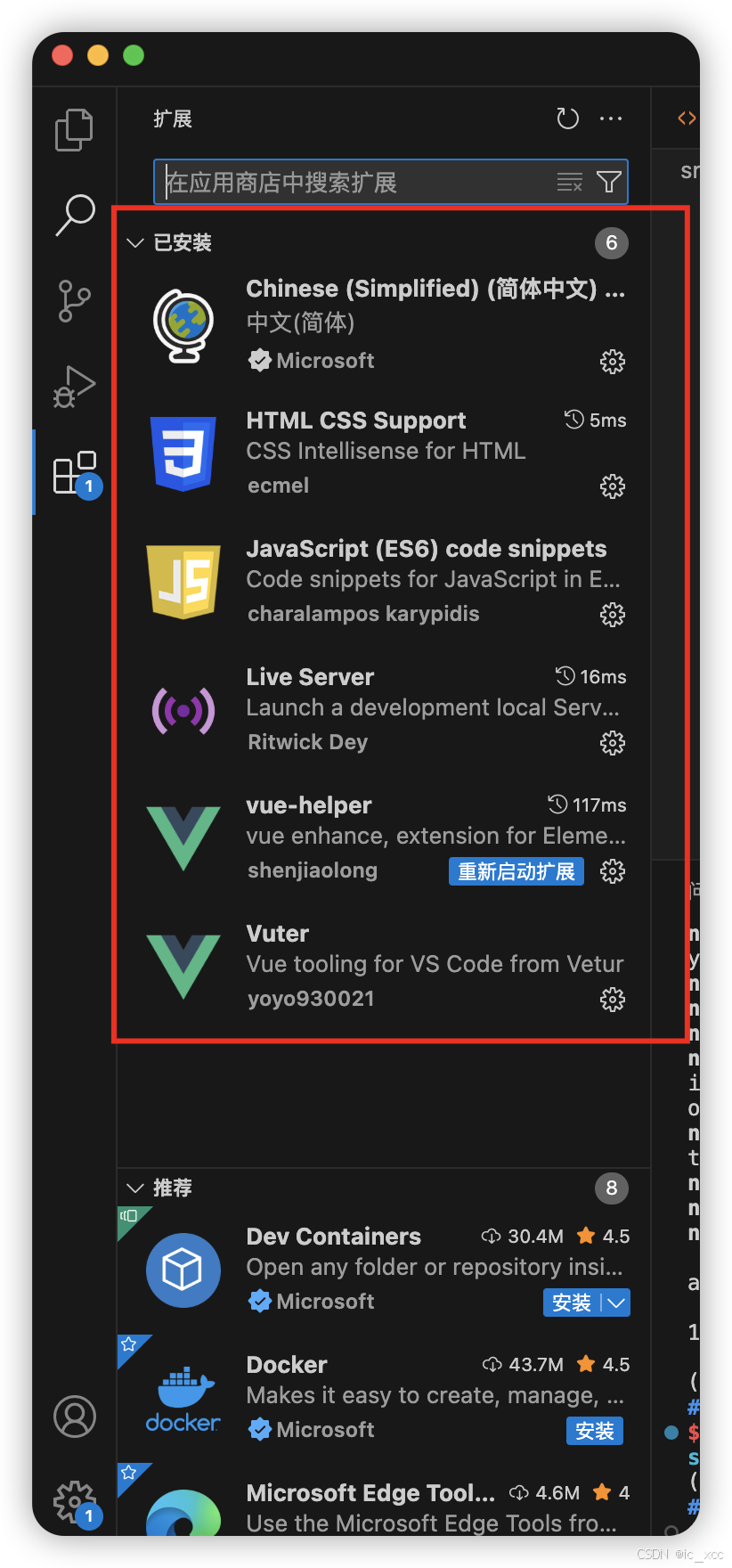Select the Vuter Vue logo

(183, 967)
